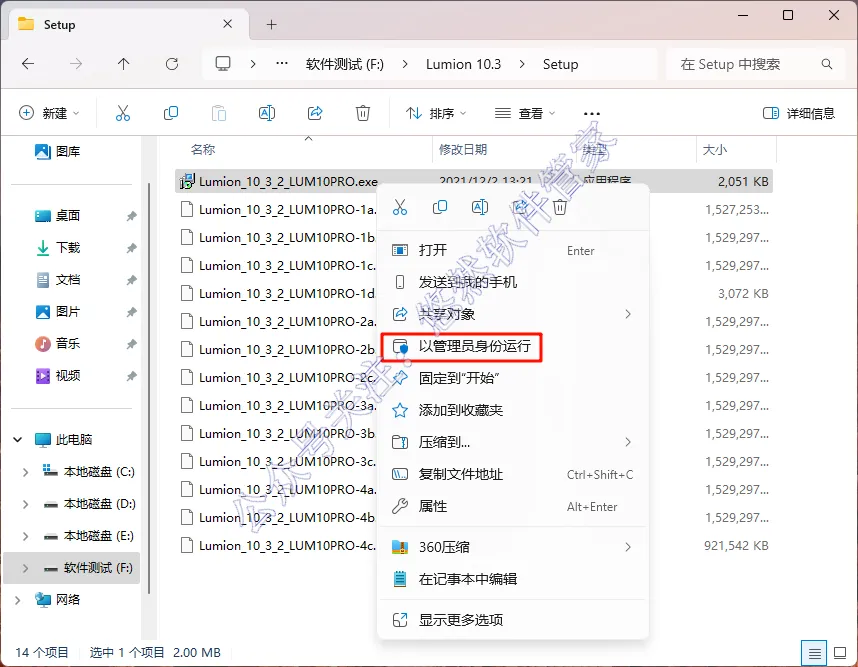This screenshot has height=667, width=858.
Task: Go up one folder level
Action: click(124, 64)
